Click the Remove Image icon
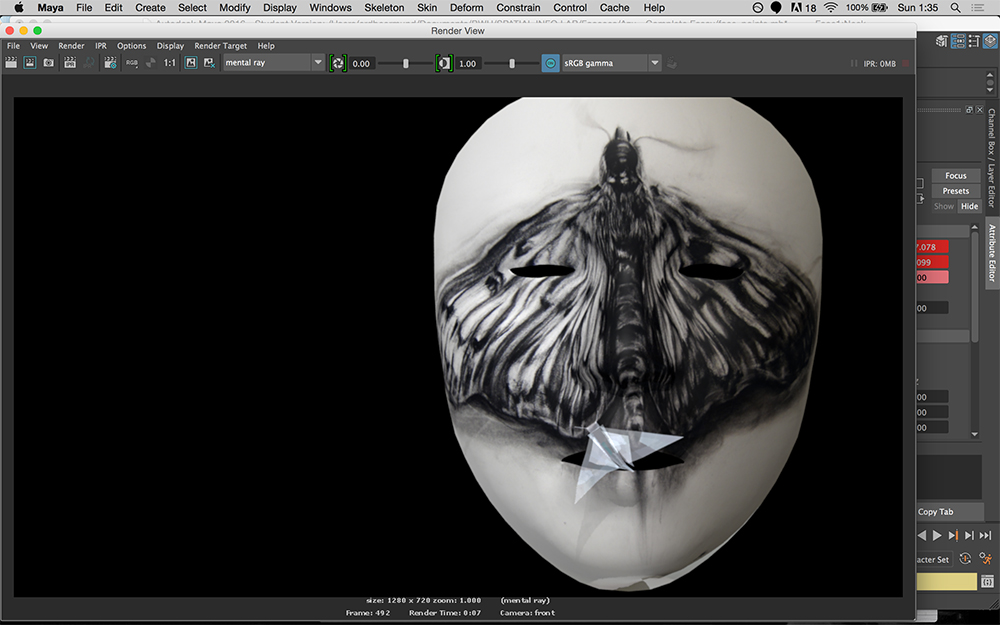This screenshot has height=625, width=1000. 209,63
